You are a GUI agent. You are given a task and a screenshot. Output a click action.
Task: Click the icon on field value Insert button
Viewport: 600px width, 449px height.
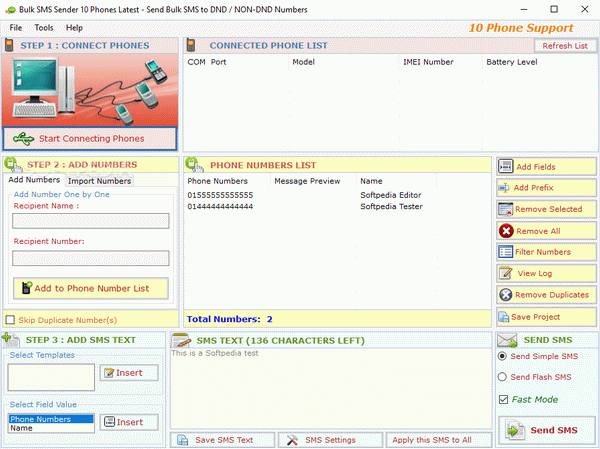tap(109, 422)
